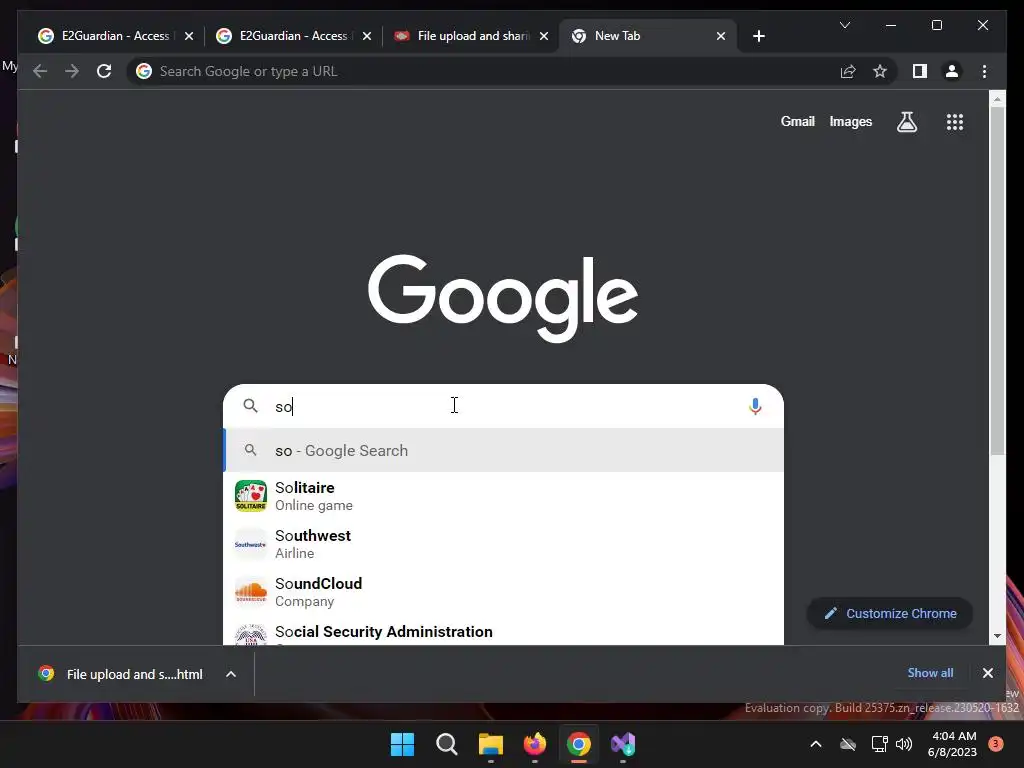
Task: Click the scrollbar up arrow
Action: (x=997, y=99)
